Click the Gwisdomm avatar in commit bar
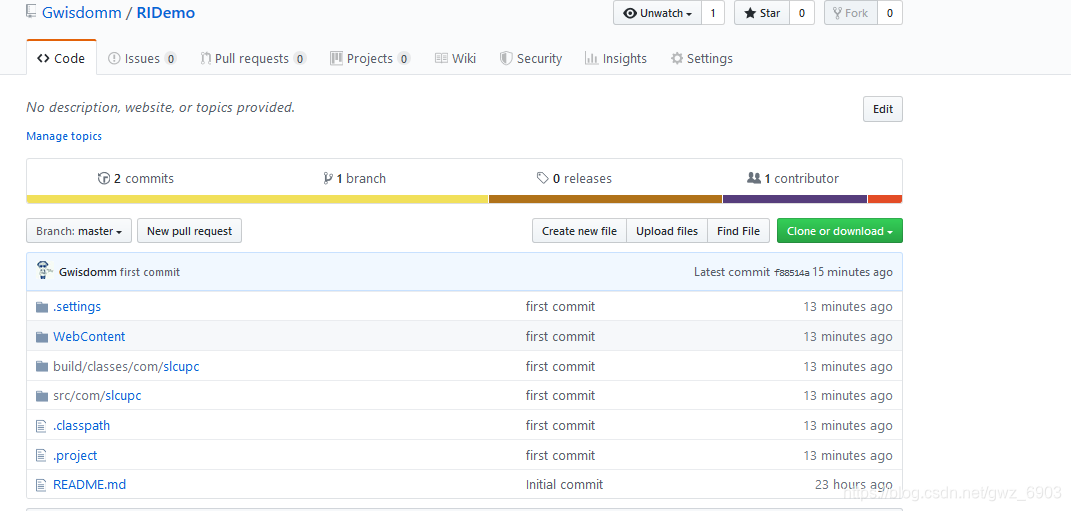The image size is (1071, 511). [44, 271]
